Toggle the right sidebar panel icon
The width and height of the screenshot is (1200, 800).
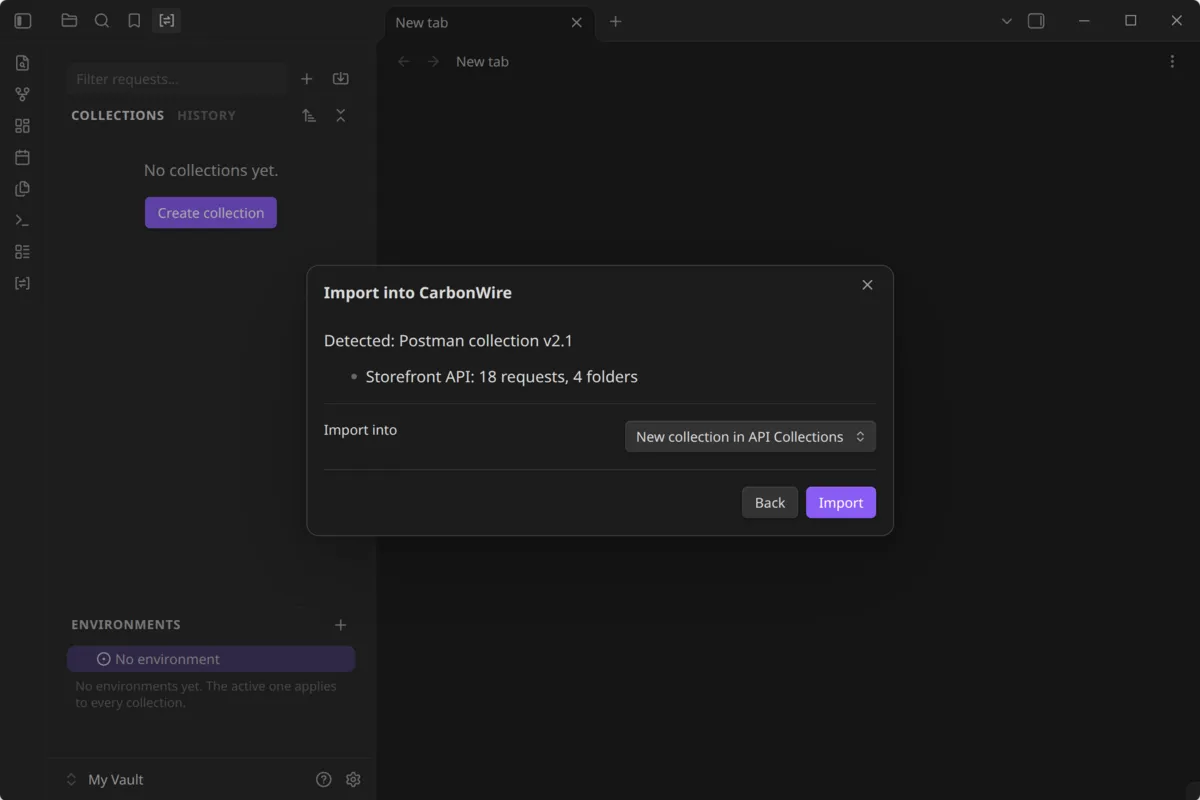(x=1036, y=21)
